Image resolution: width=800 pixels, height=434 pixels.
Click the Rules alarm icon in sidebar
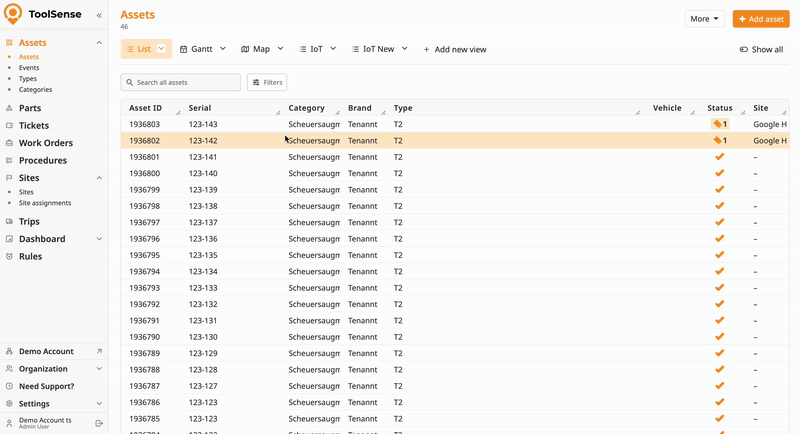click(x=9, y=256)
